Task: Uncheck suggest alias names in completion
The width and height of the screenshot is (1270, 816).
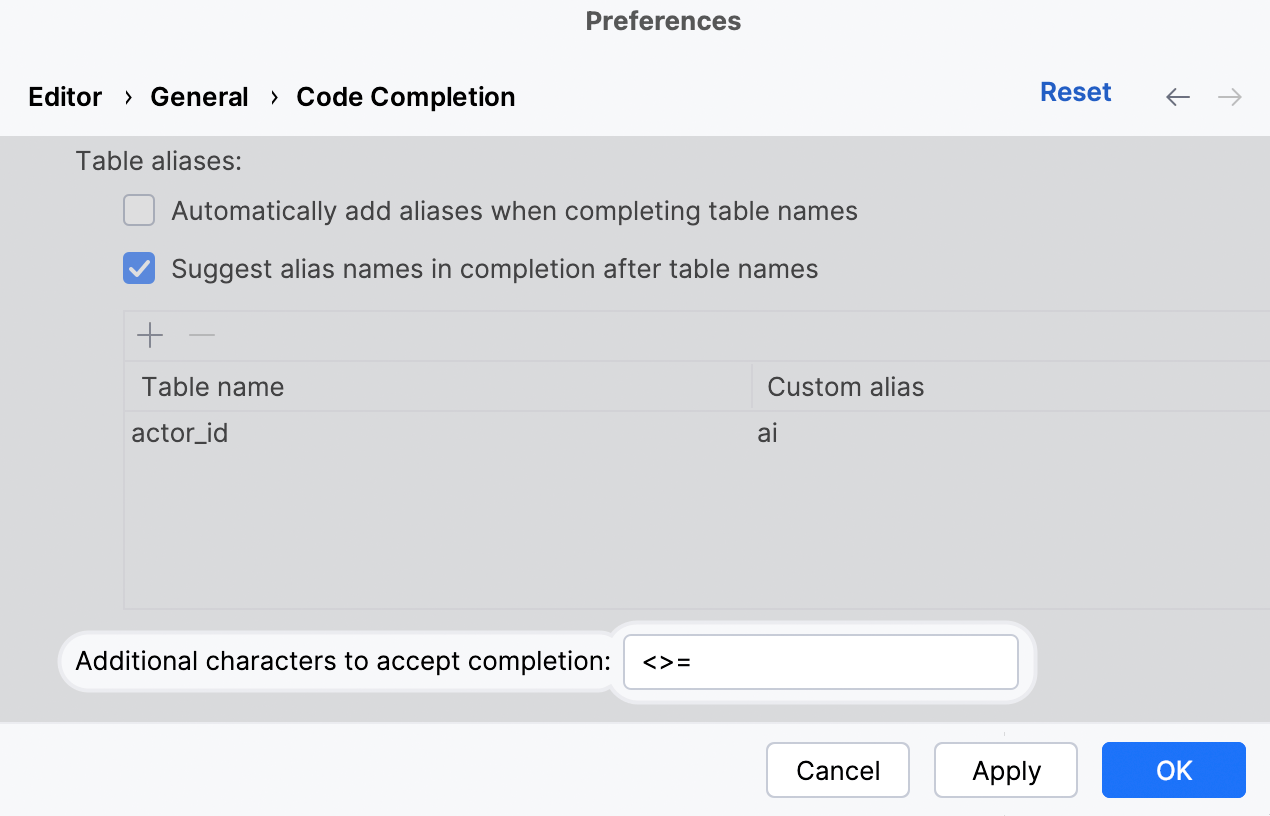Action: [x=139, y=269]
